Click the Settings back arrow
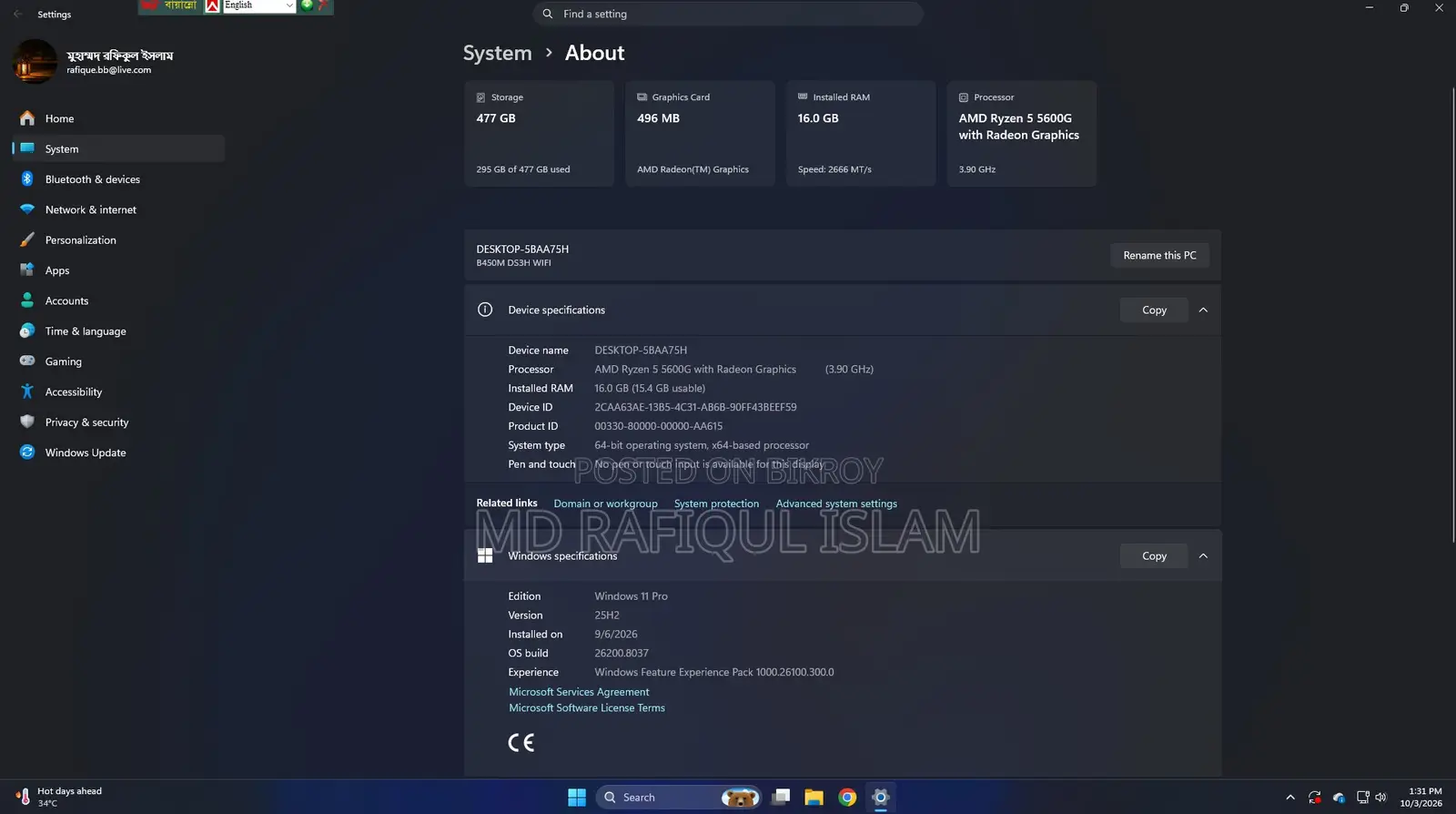Screen dimensions: 1456x814 point(18,14)
